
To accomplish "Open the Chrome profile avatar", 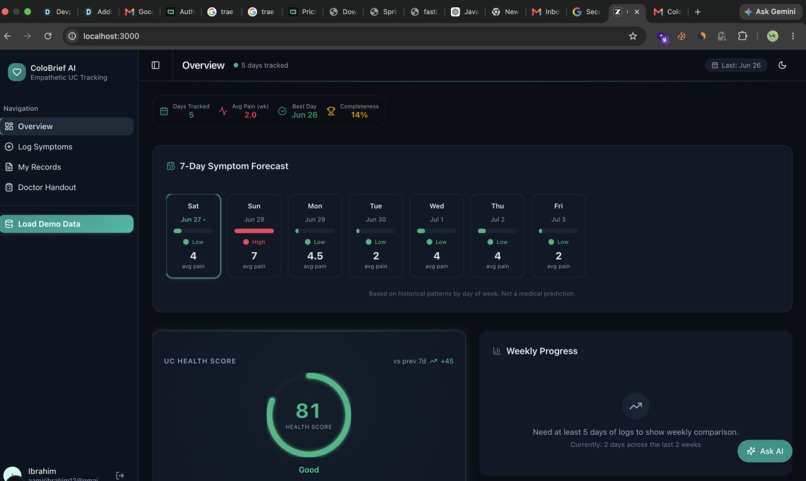I will coord(772,36).
